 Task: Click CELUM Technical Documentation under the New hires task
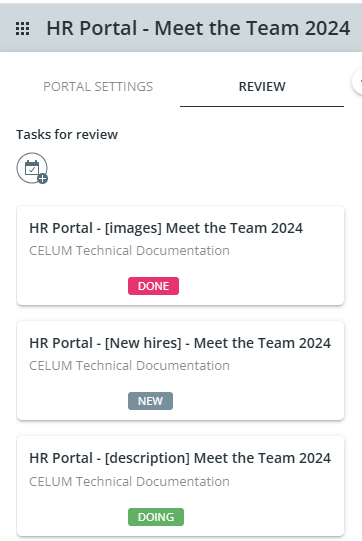click(129, 366)
